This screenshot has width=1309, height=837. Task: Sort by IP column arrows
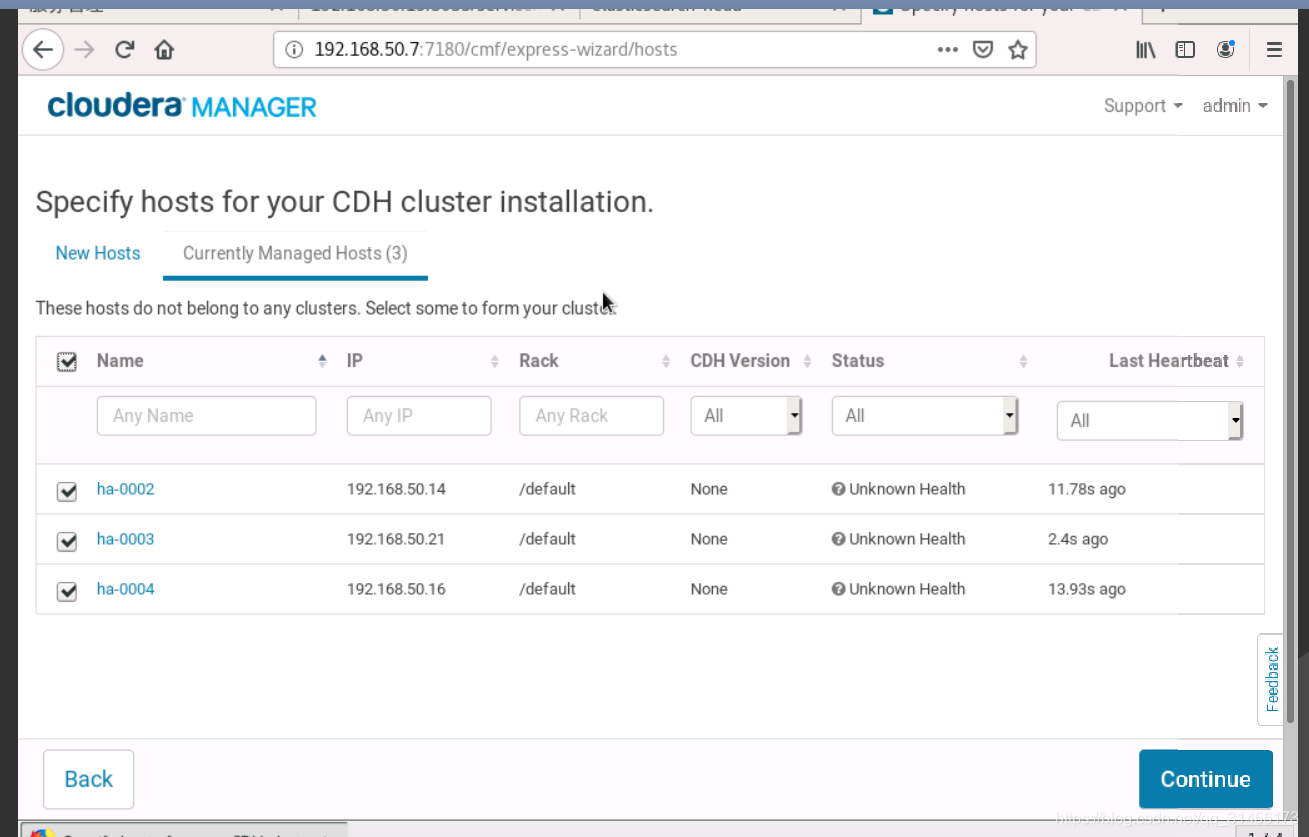[495, 361]
